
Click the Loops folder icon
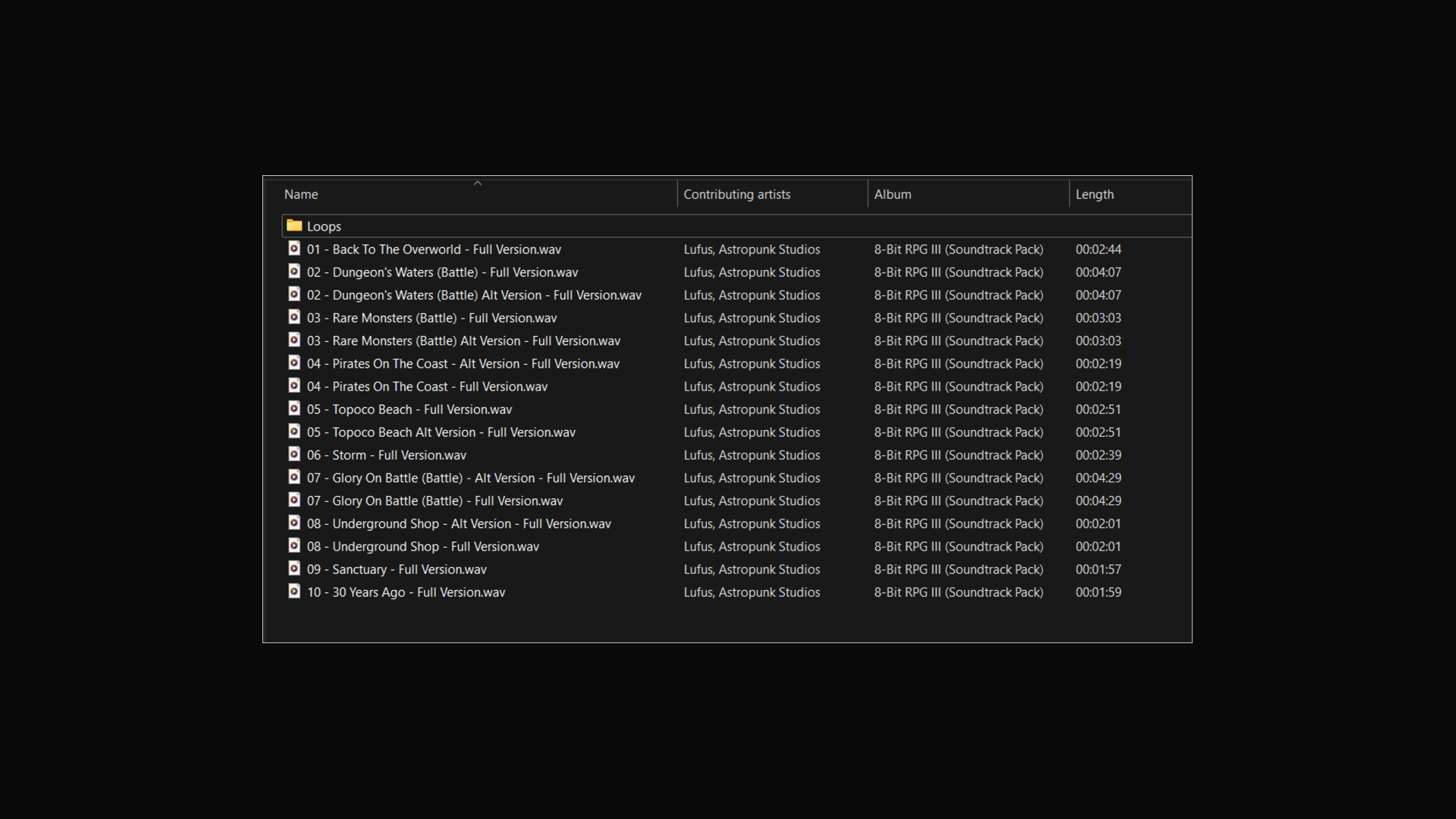[x=294, y=226]
